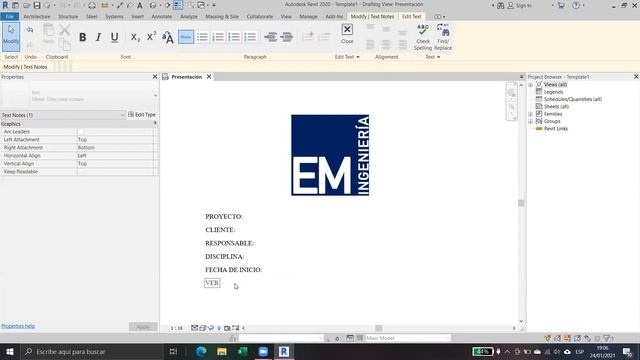
Task: Open Excel from the taskbar
Action: tap(242, 351)
